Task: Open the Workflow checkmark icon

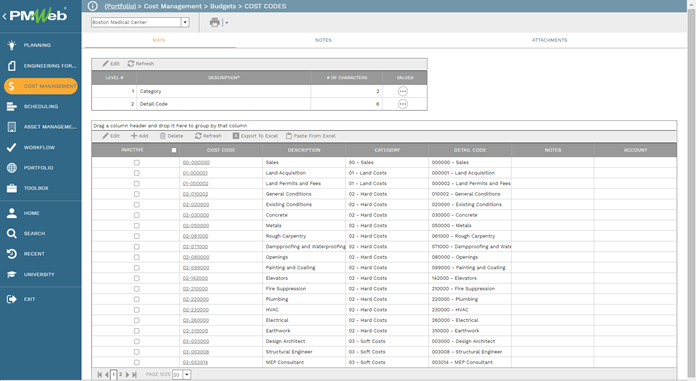Action: point(12,147)
